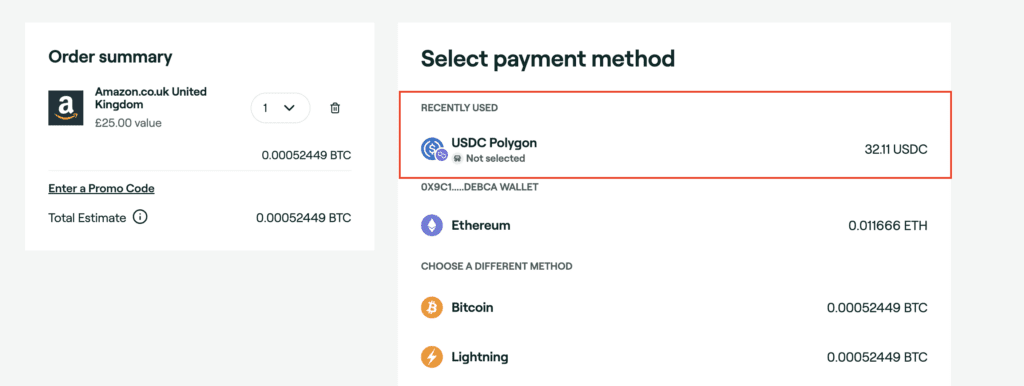Click the Amazon logo thumbnail
The height and width of the screenshot is (386, 1024).
[x=65, y=108]
